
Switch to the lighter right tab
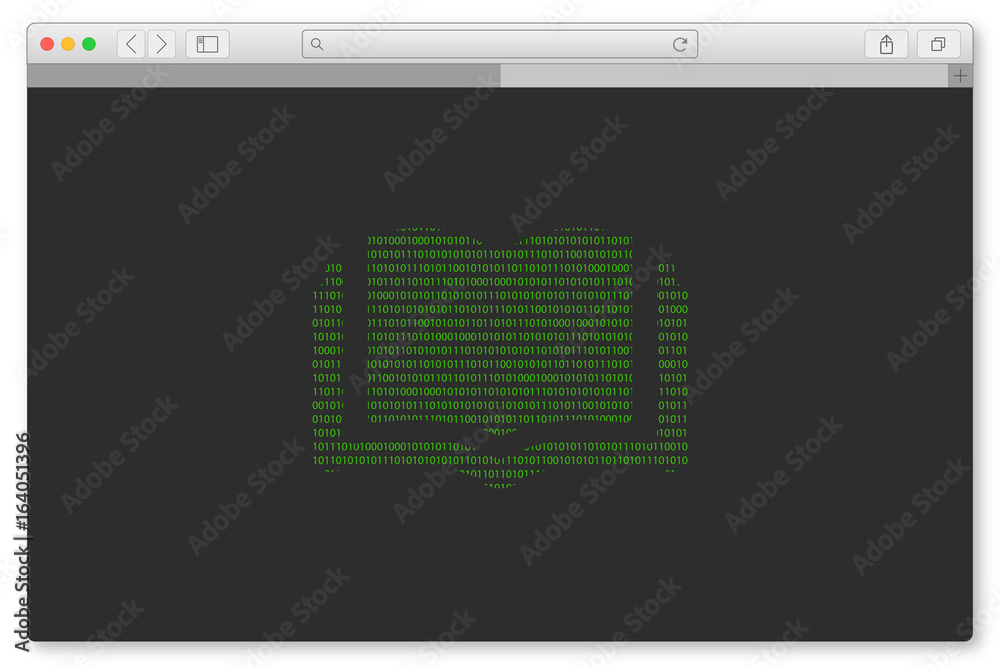[724, 76]
